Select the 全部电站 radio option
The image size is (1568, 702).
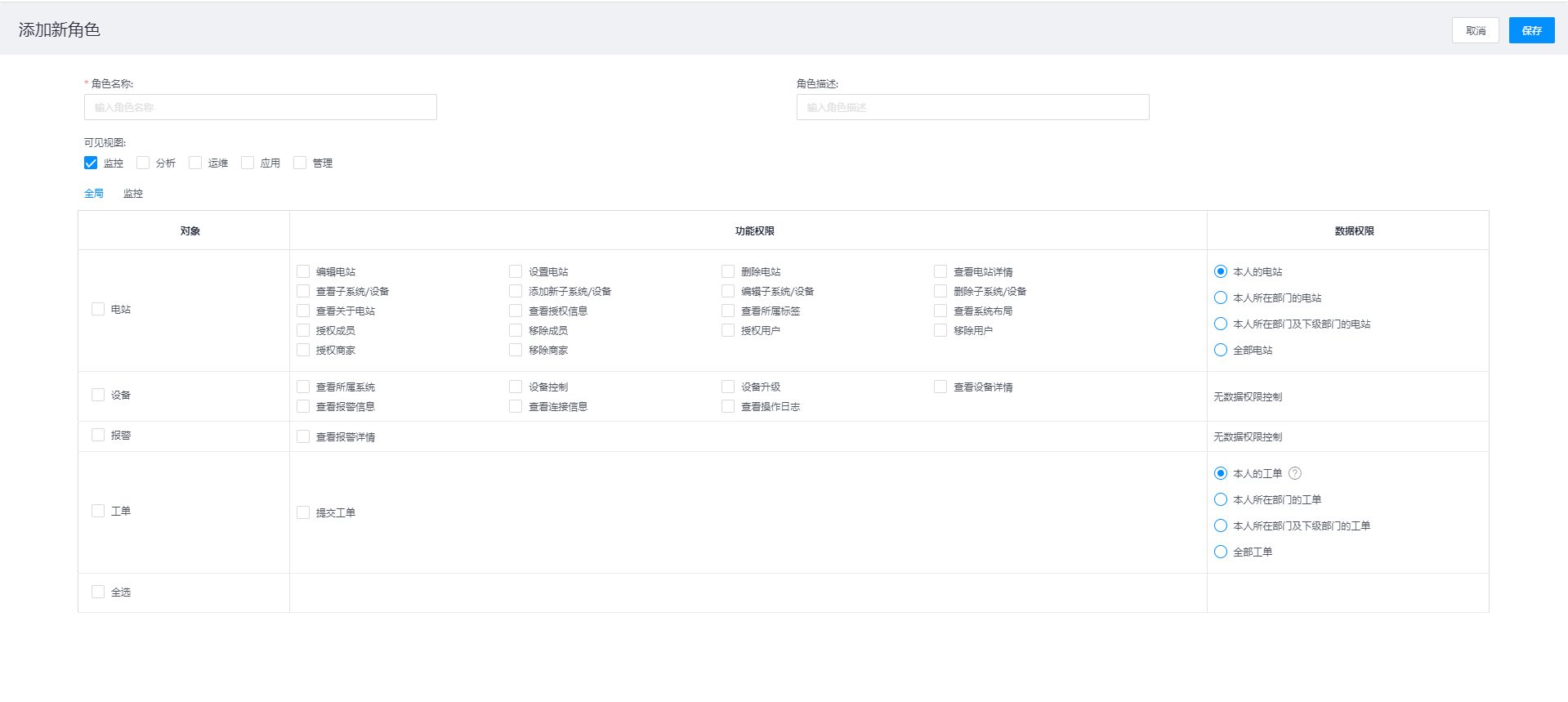click(x=1221, y=350)
